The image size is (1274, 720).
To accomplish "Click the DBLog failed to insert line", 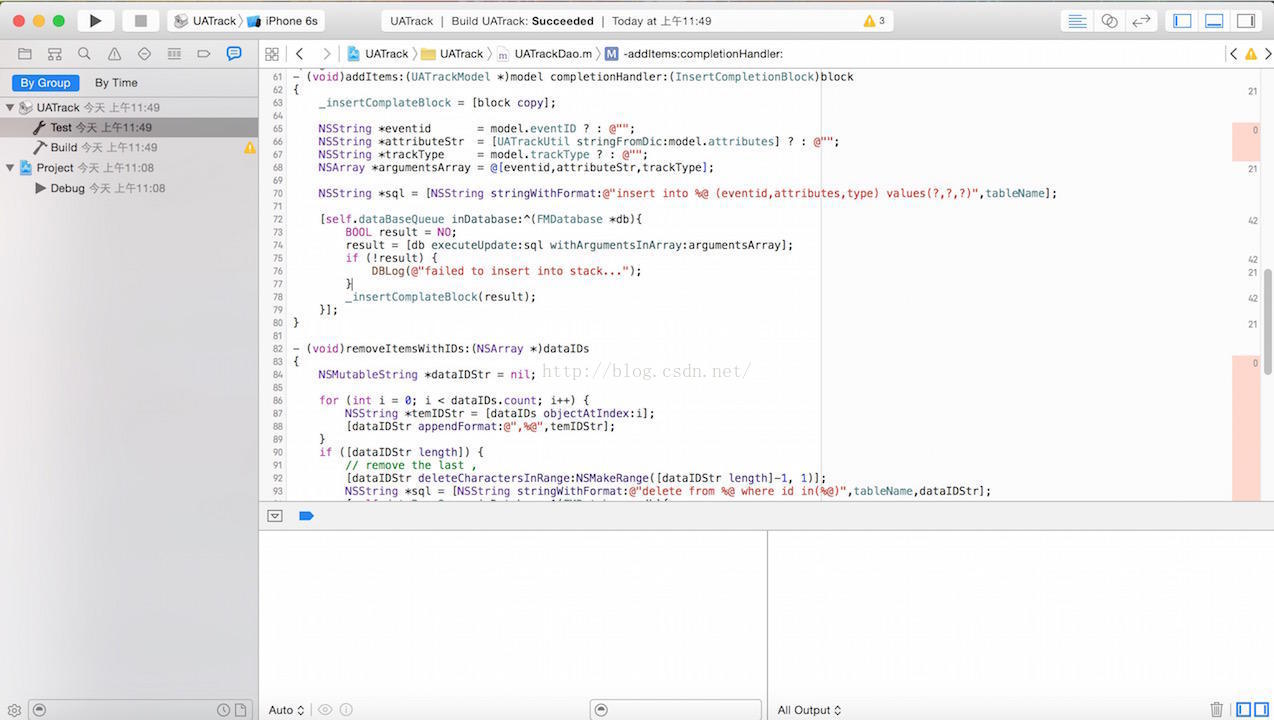I will (x=506, y=271).
